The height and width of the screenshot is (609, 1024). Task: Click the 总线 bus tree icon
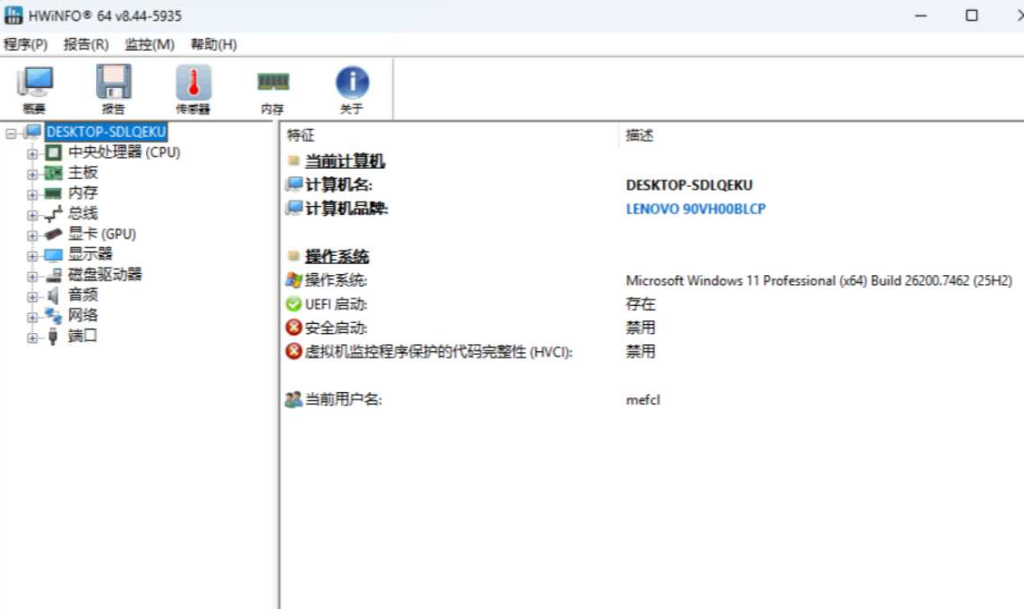pyautogui.click(x=53, y=213)
